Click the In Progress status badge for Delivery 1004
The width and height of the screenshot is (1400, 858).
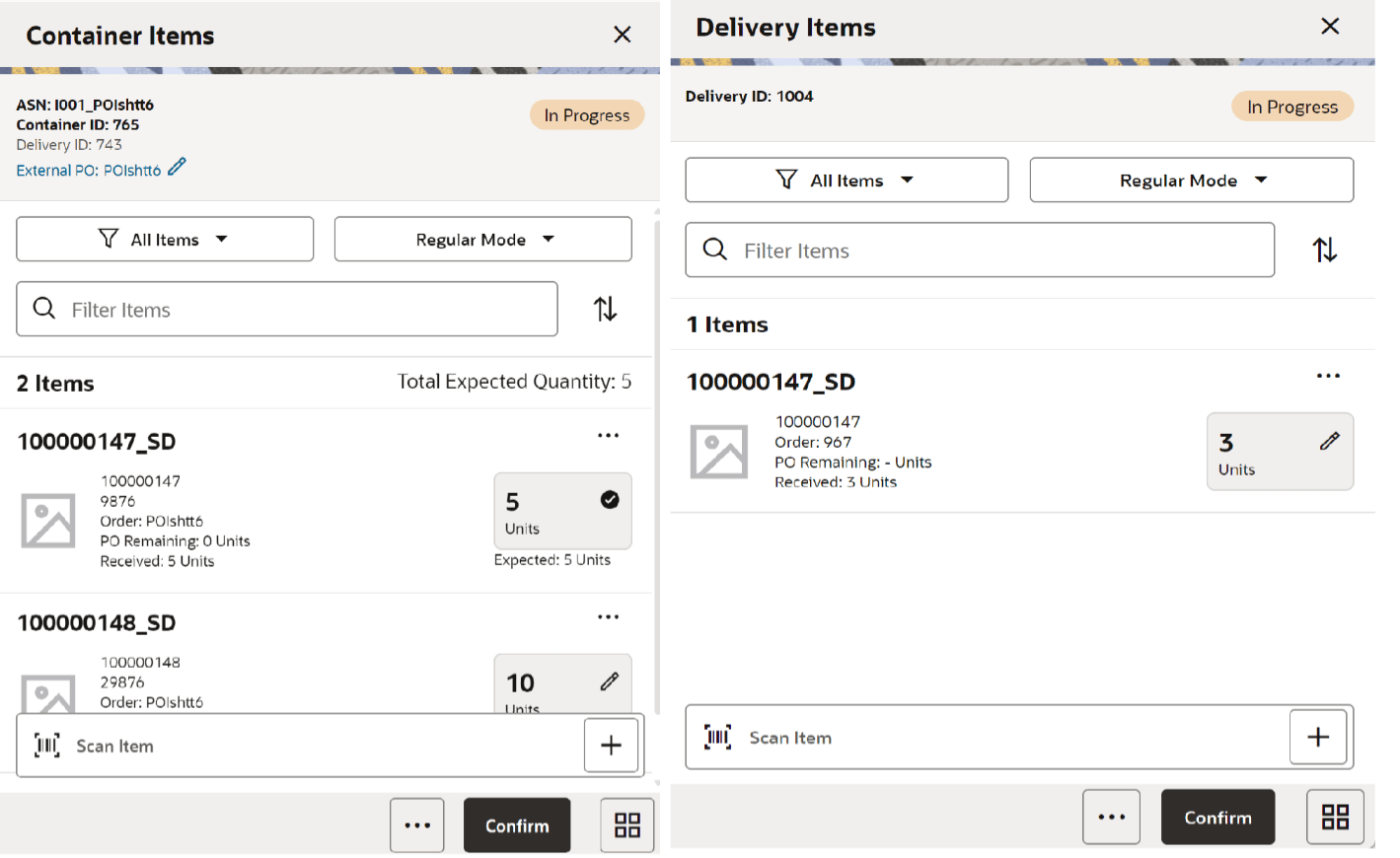click(x=1292, y=106)
